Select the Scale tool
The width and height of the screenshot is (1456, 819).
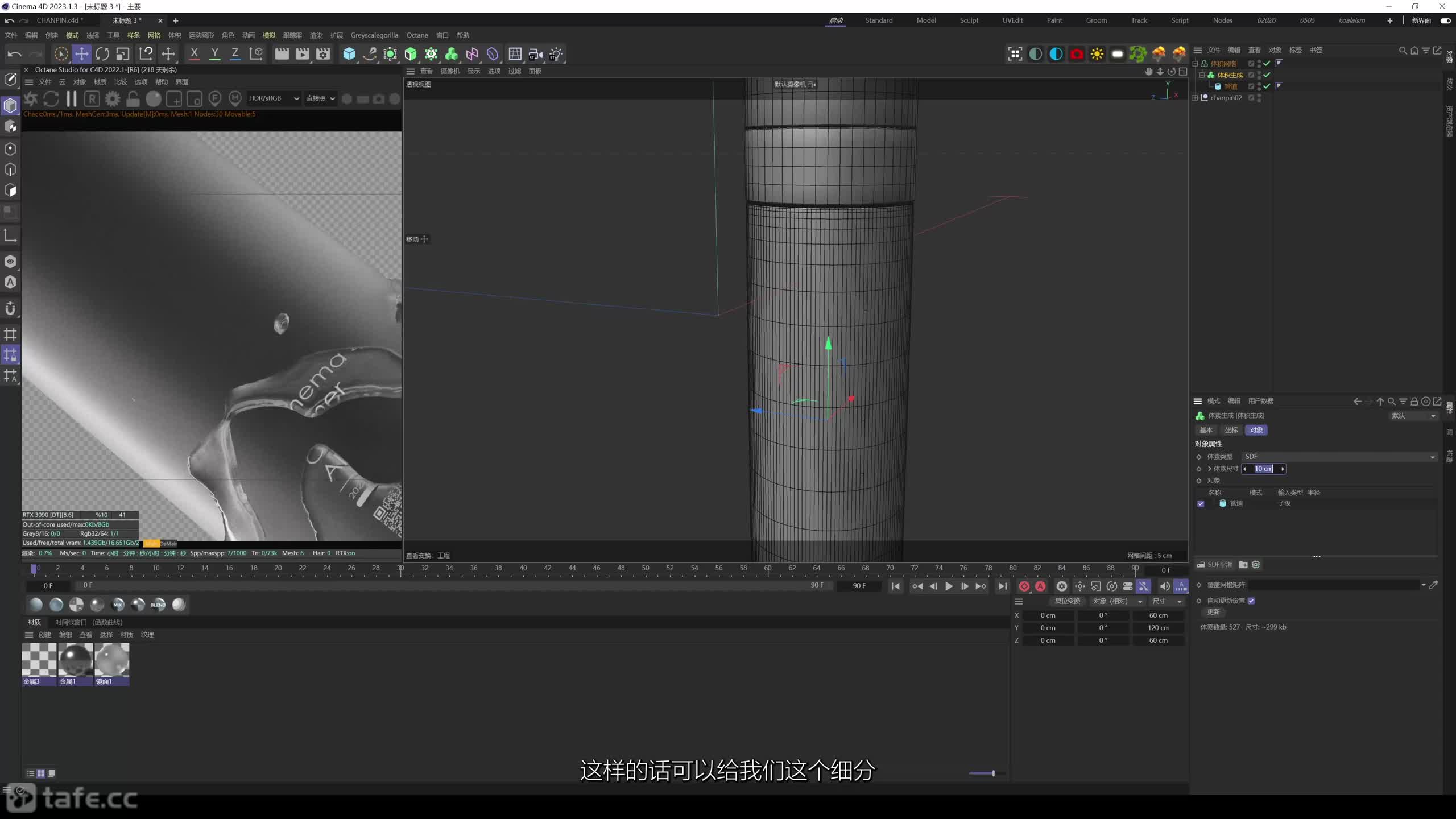click(123, 54)
